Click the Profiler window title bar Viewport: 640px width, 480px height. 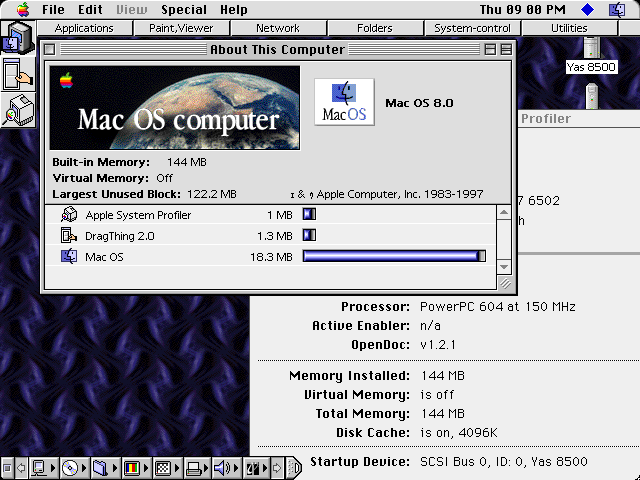579,119
